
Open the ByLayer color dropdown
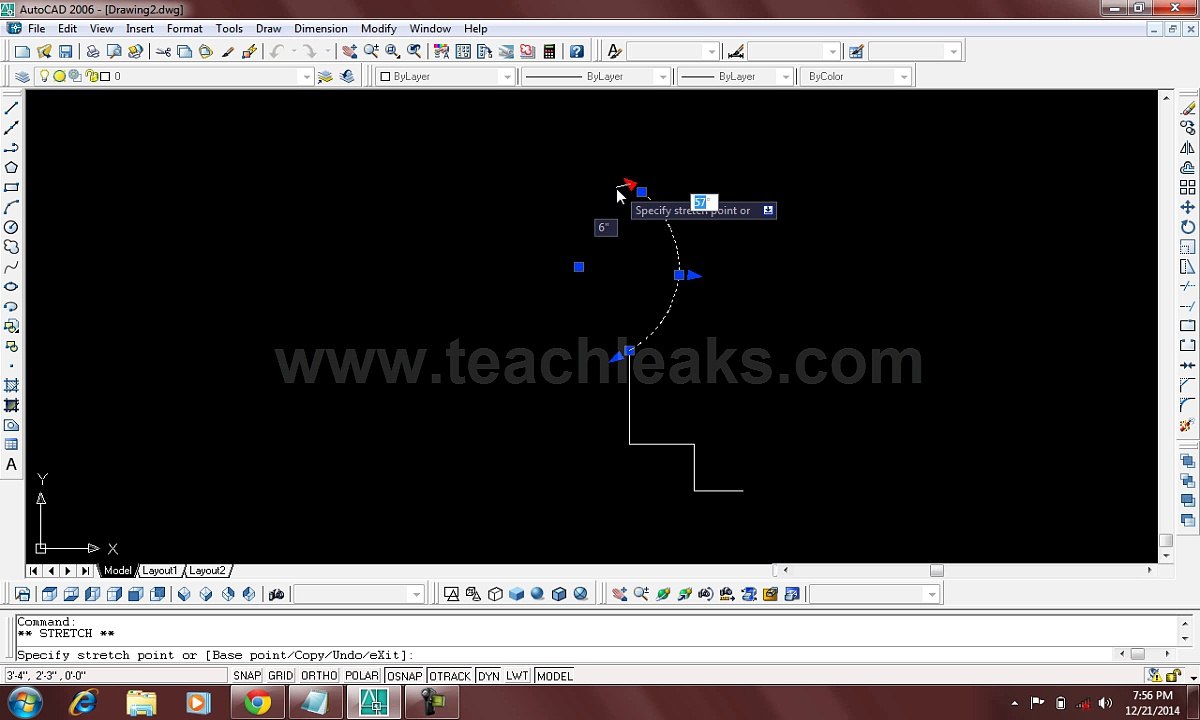(x=507, y=76)
